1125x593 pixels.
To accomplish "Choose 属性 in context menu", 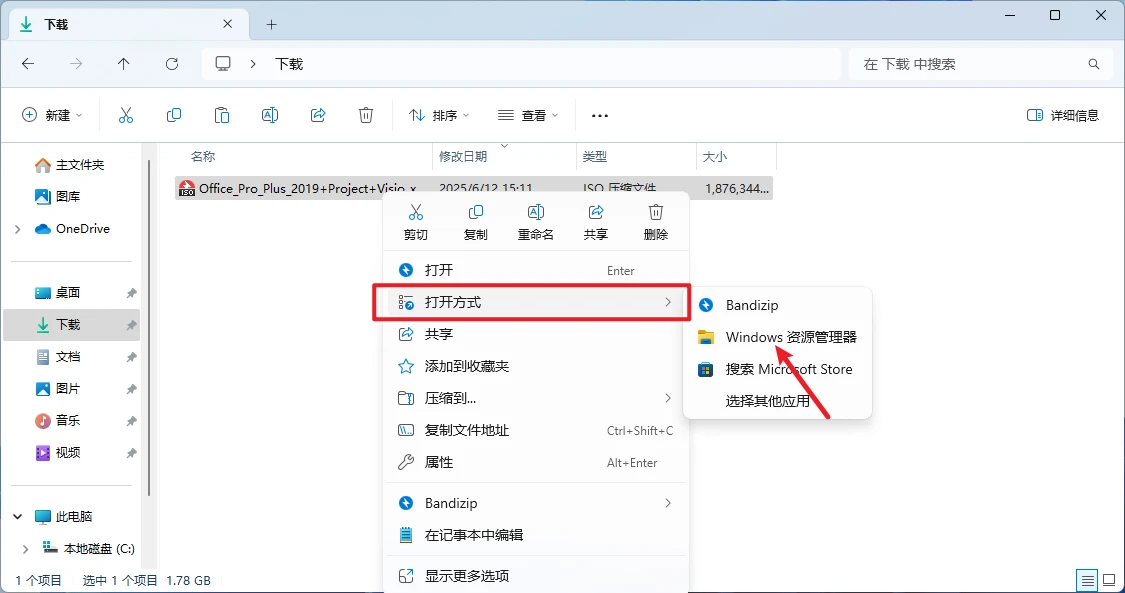I will 536,462.
